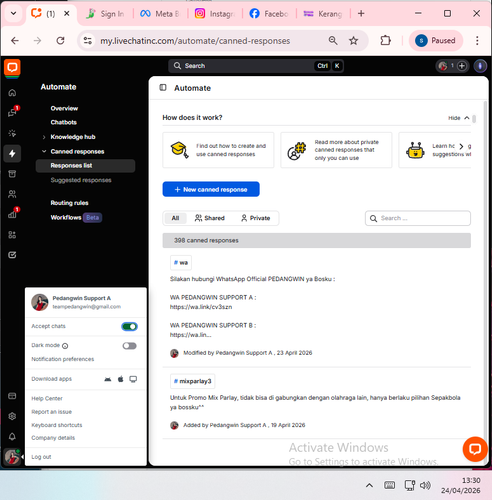Image resolution: width=492 pixels, height=500 pixels.
Task: Open Keyboard shortcuts link
Action: (x=57, y=425)
